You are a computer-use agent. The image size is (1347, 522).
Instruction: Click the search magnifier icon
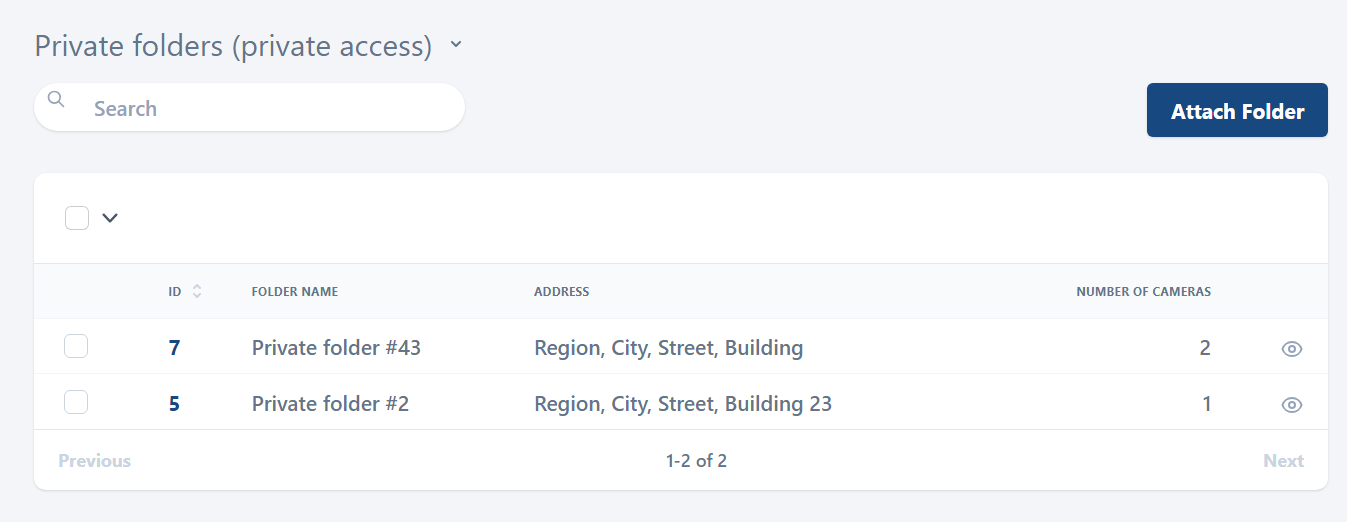coord(56,99)
